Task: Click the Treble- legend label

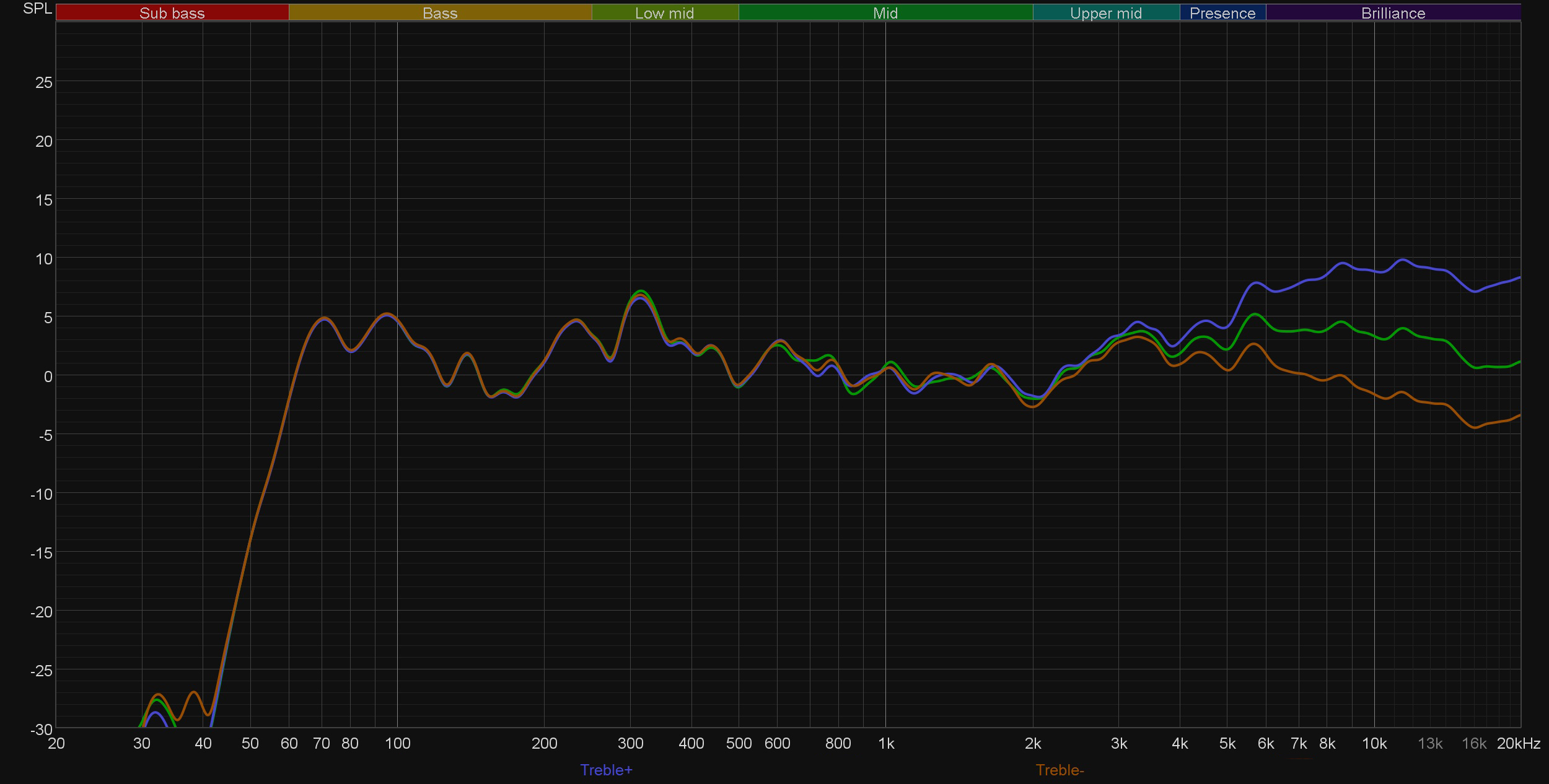Action: [1060, 770]
